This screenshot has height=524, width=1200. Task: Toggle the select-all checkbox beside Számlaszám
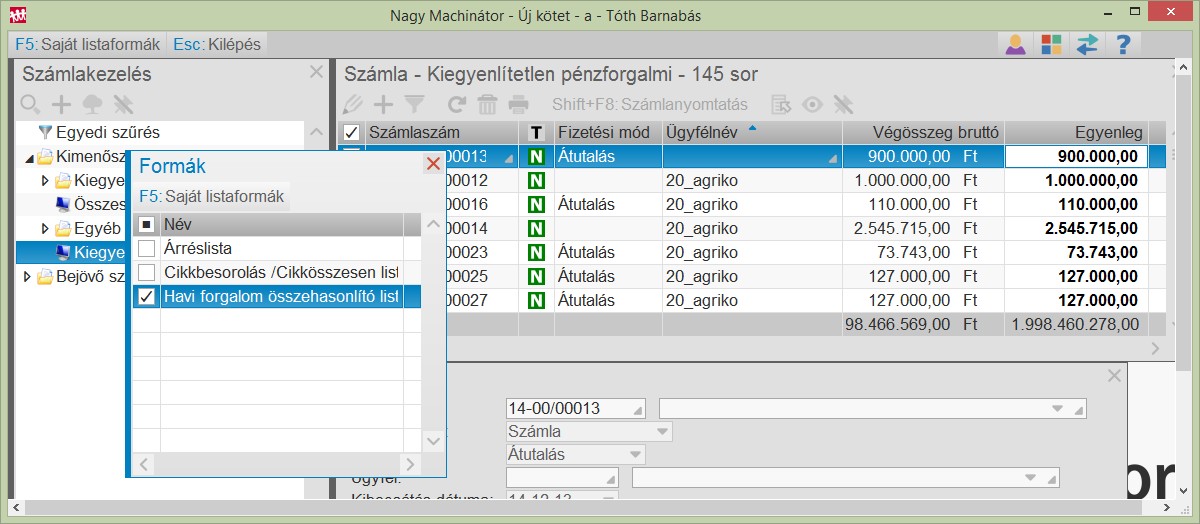tap(351, 132)
